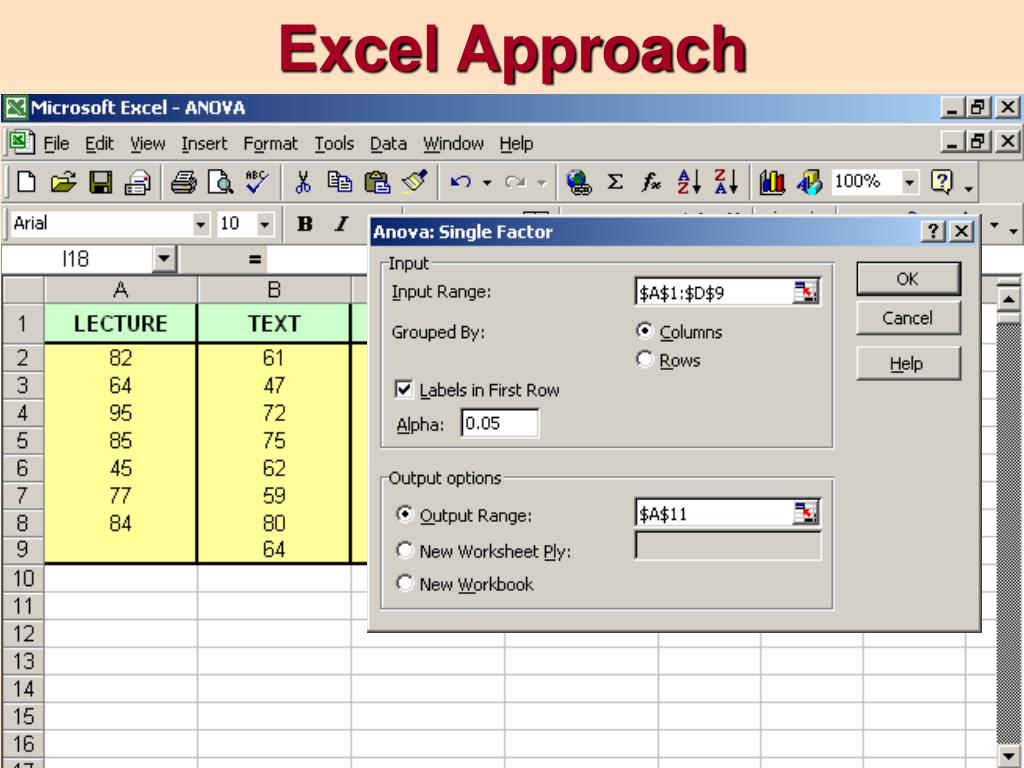1024x768 pixels.
Task: Click the AutoSum sigma icon
Action: (615, 182)
